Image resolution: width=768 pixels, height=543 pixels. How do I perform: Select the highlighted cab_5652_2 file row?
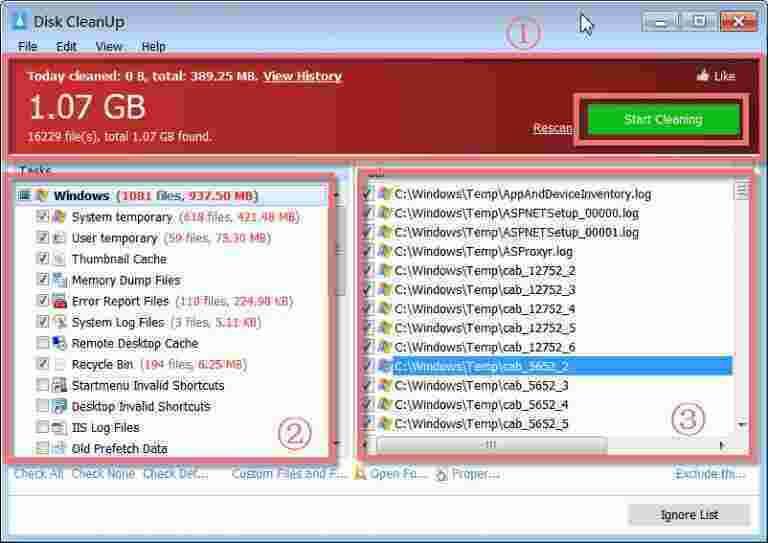(562, 366)
